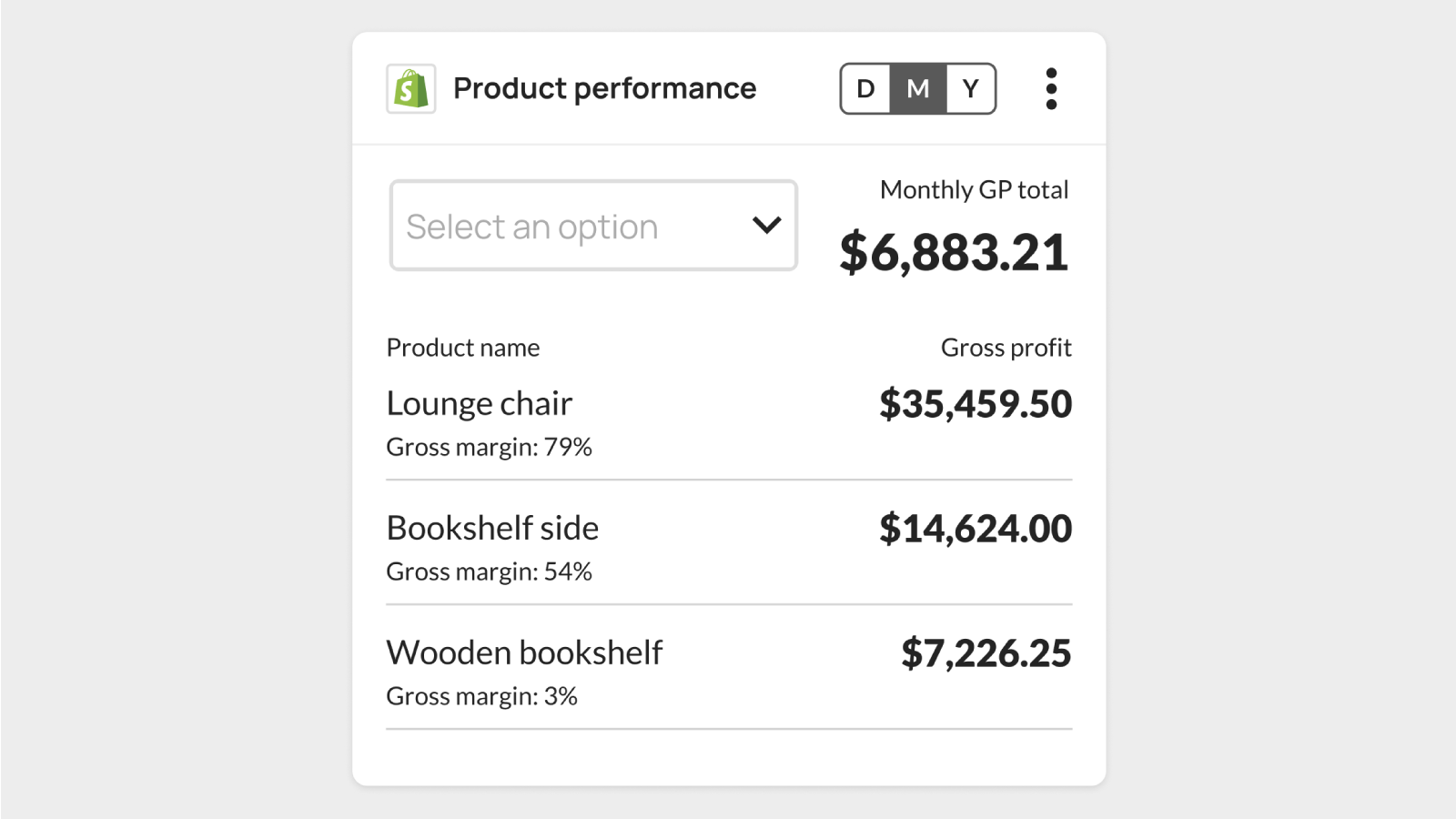Select the Lounge chair product row
The height and width of the screenshot is (819, 1456).
pyautogui.click(x=729, y=423)
